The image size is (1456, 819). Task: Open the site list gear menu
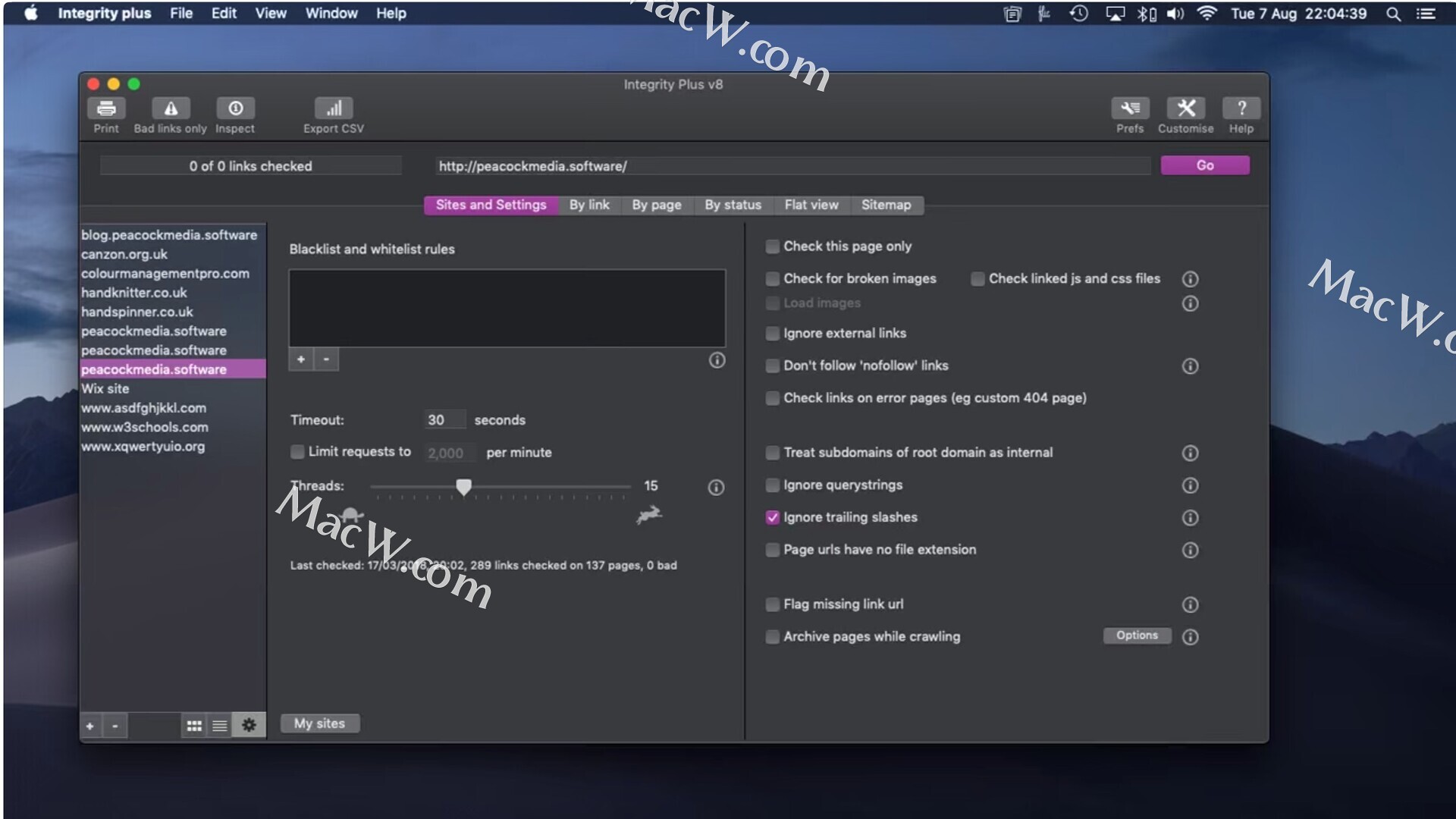point(249,726)
